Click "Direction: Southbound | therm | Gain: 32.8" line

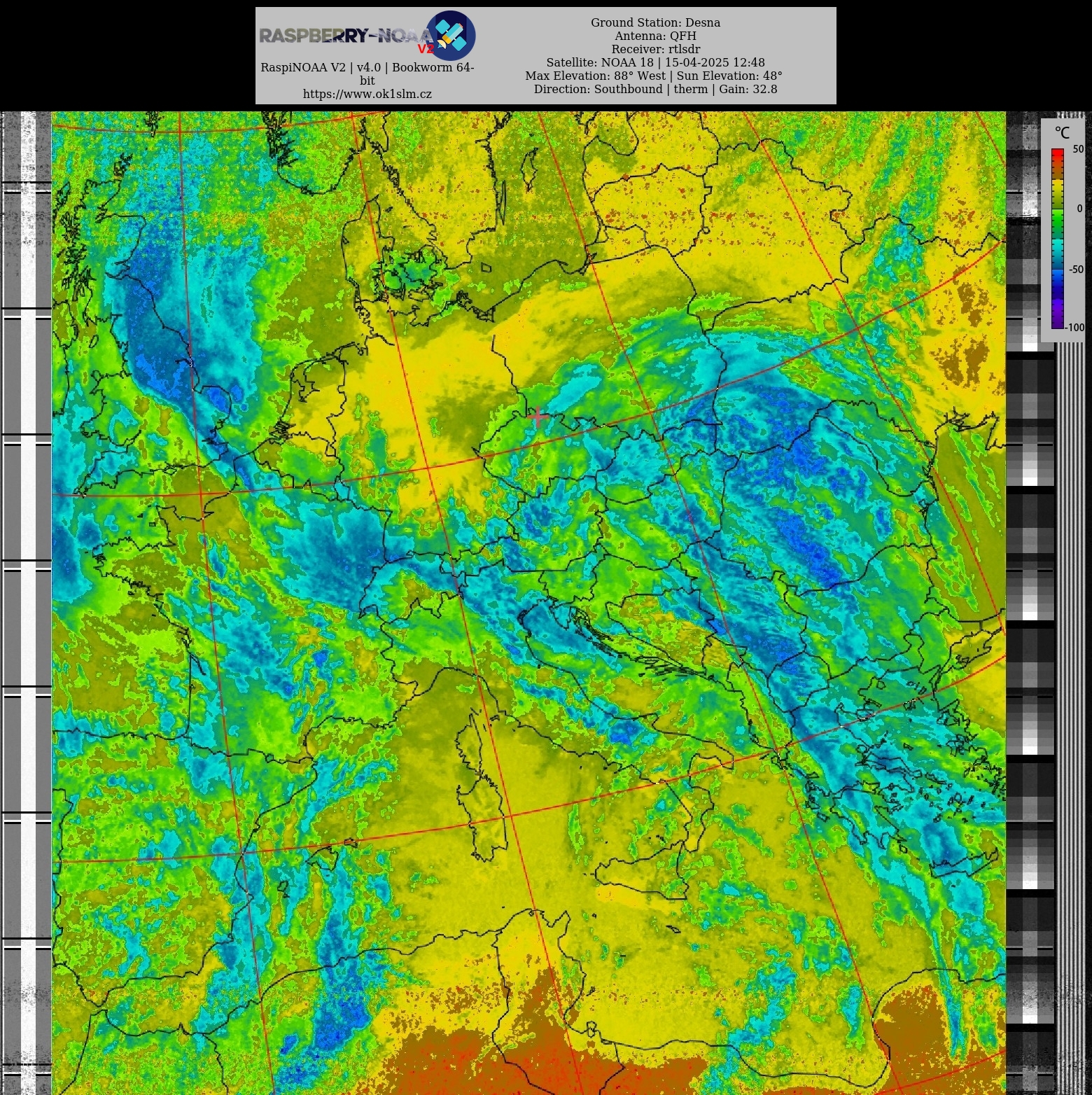[655, 89]
